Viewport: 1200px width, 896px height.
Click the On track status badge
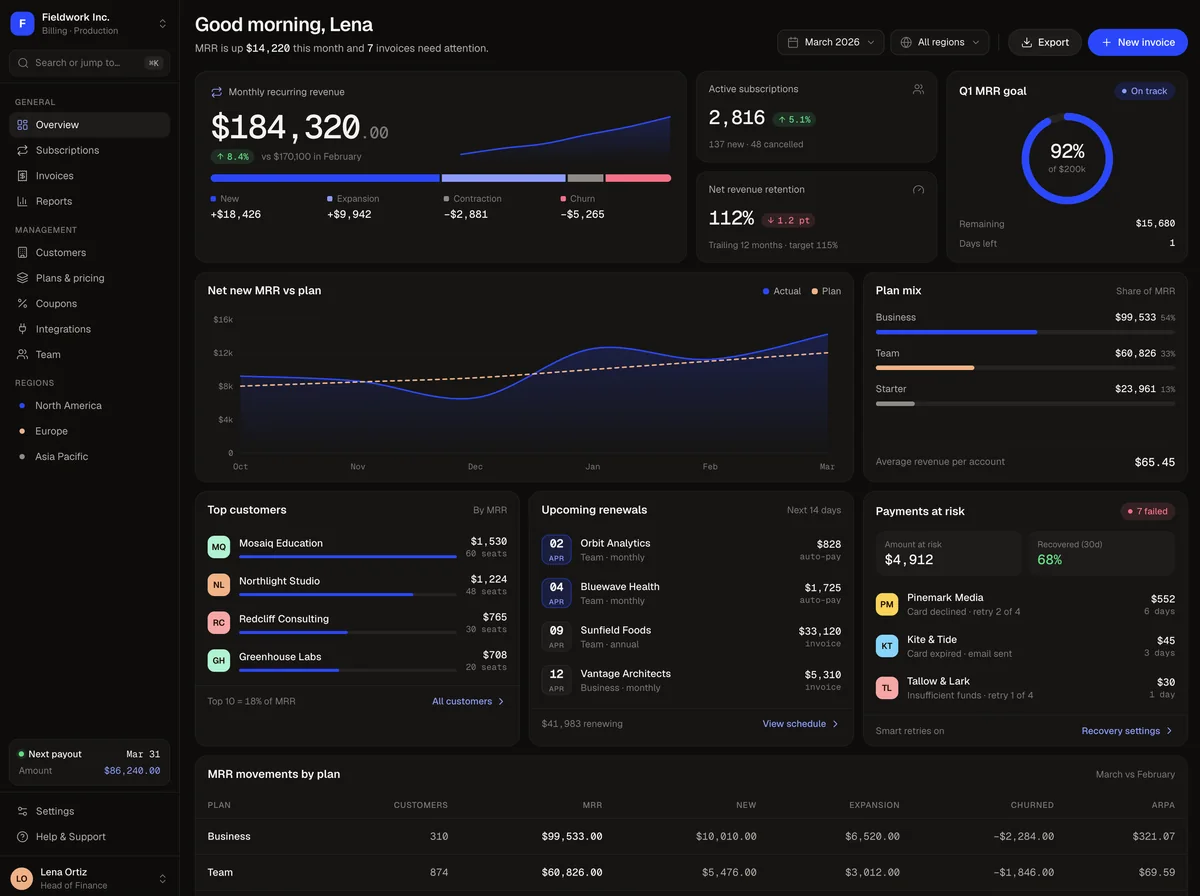1143,91
